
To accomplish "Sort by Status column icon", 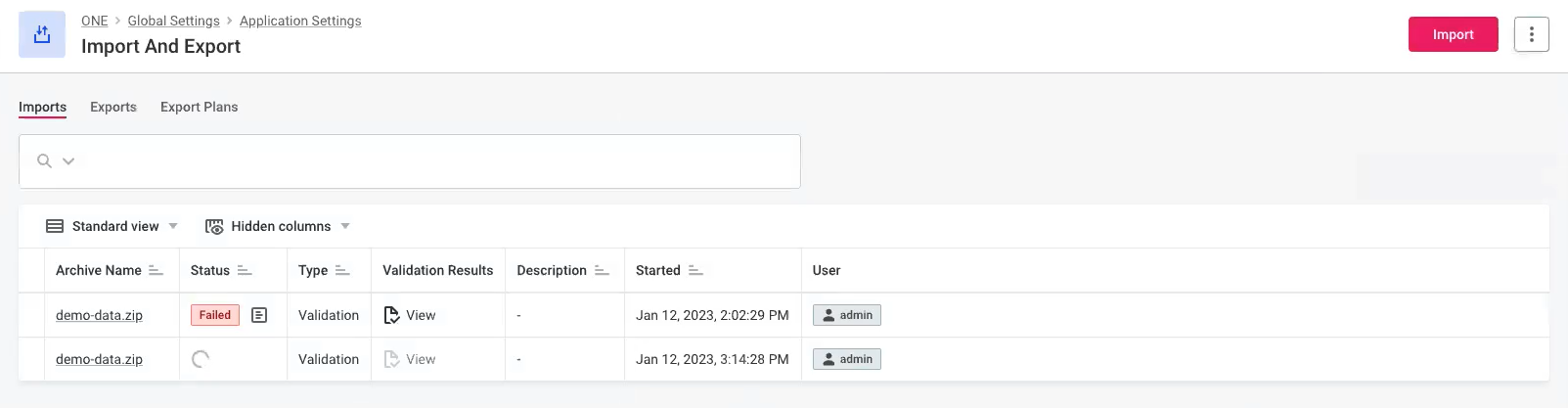I will [245, 271].
